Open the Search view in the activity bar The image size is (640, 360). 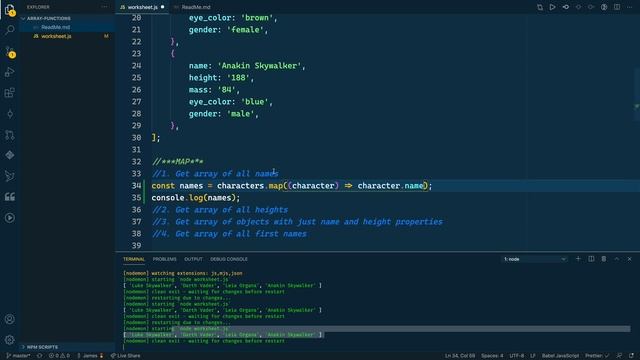click(10, 30)
